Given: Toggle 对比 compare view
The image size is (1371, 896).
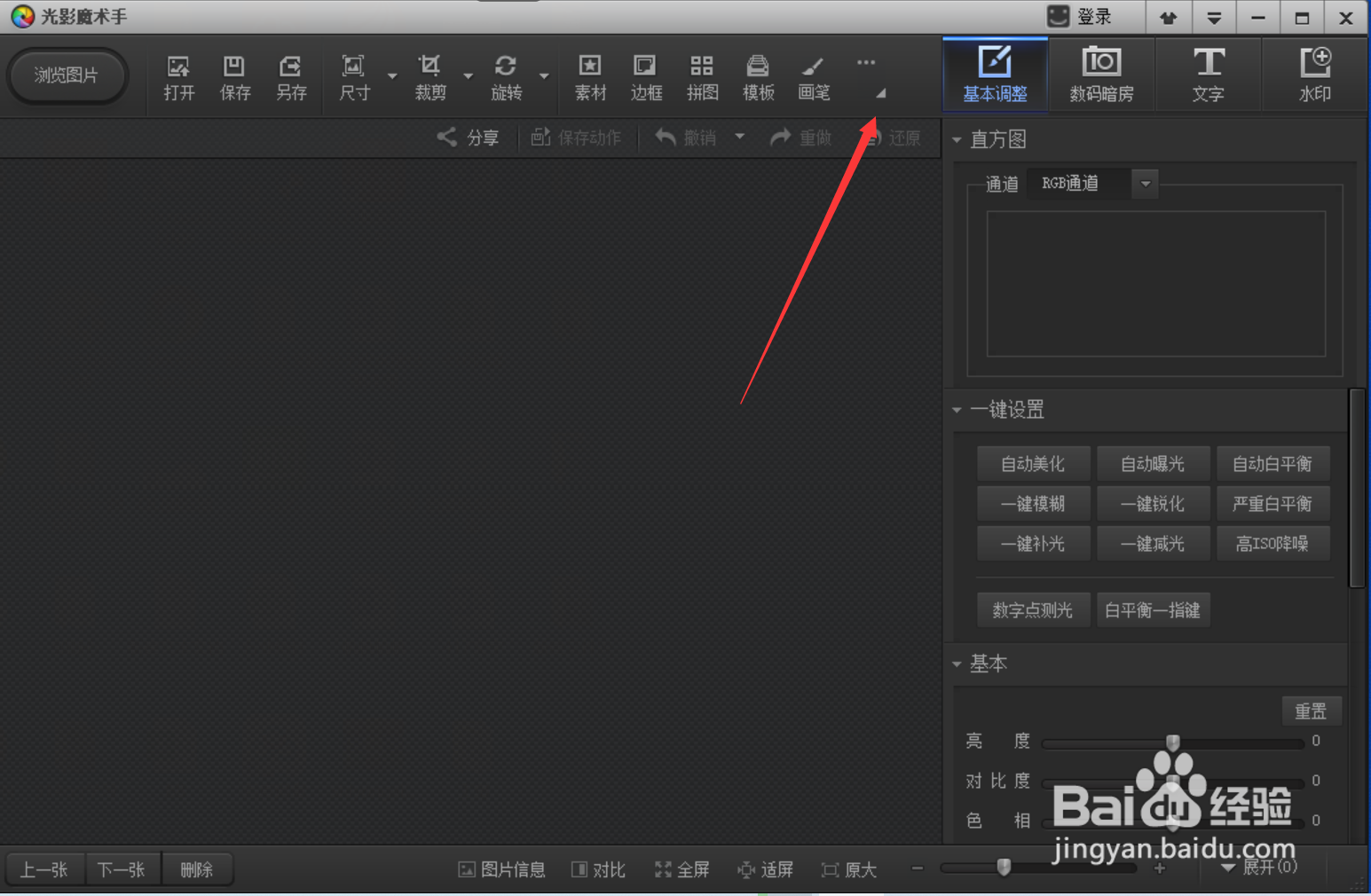Looking at the screenshot, I should click(x=599, y=869).
